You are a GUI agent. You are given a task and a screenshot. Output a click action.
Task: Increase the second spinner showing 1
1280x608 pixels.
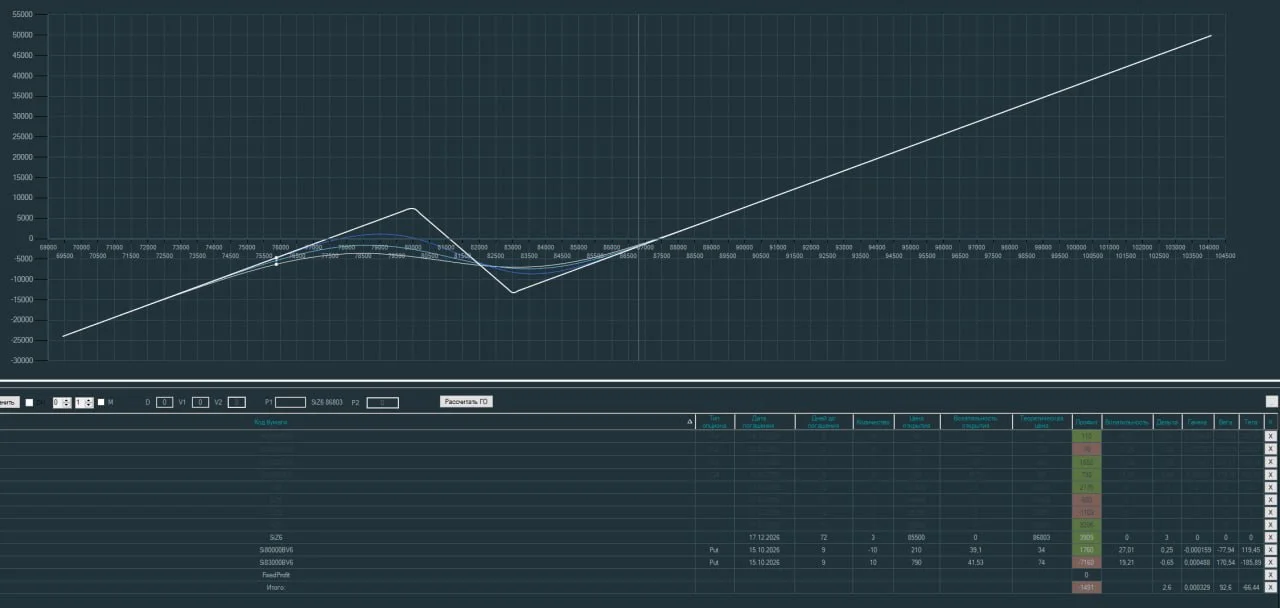tap(90, 400)
